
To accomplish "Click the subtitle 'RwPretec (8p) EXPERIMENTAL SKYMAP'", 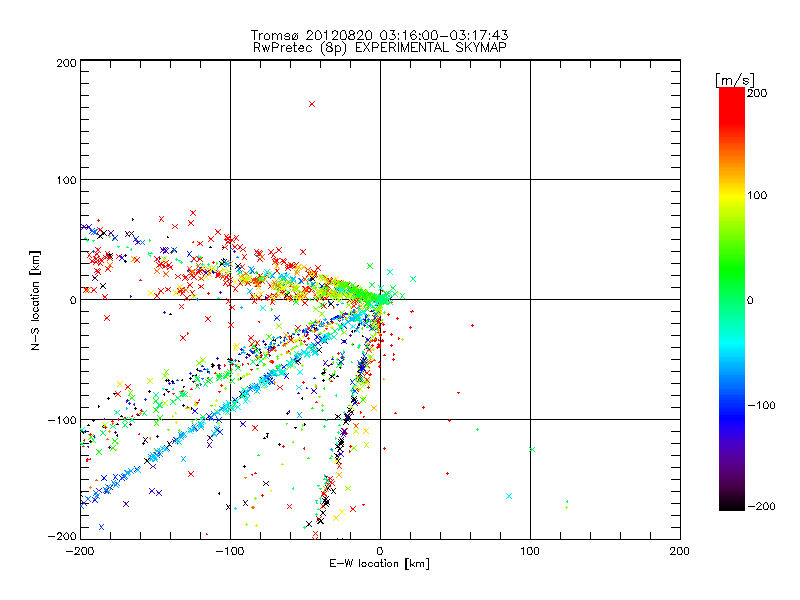I will tap(380, 47).
